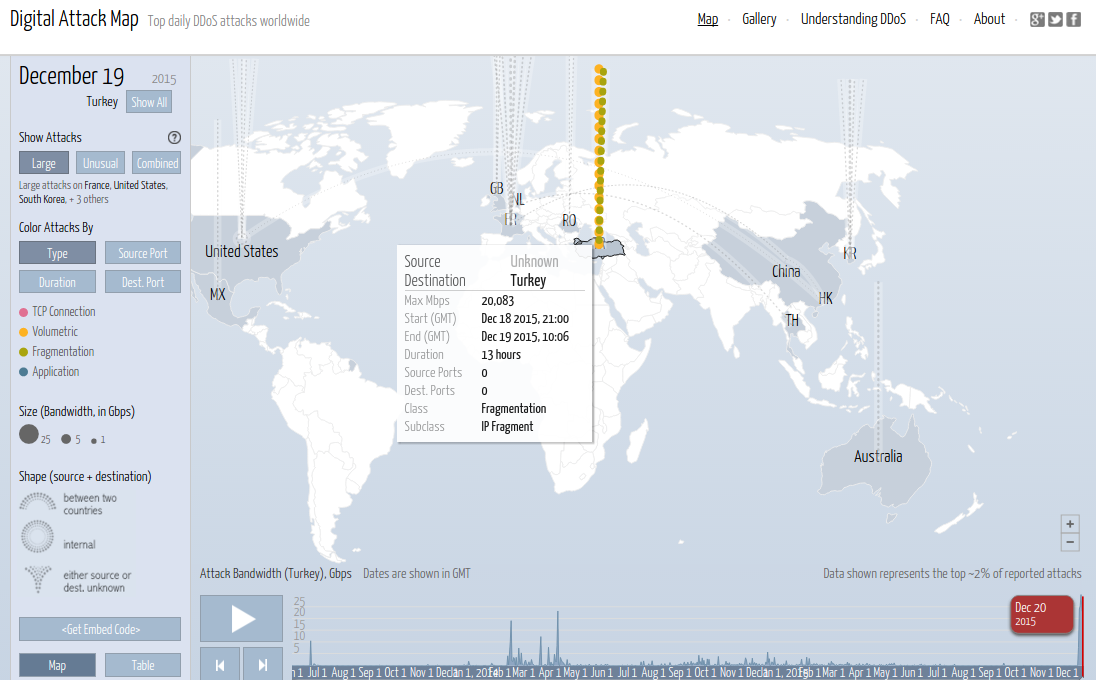Screen dimensions: 1096x680
Task: Play the attack timeline animation
Action: [242, 618]
